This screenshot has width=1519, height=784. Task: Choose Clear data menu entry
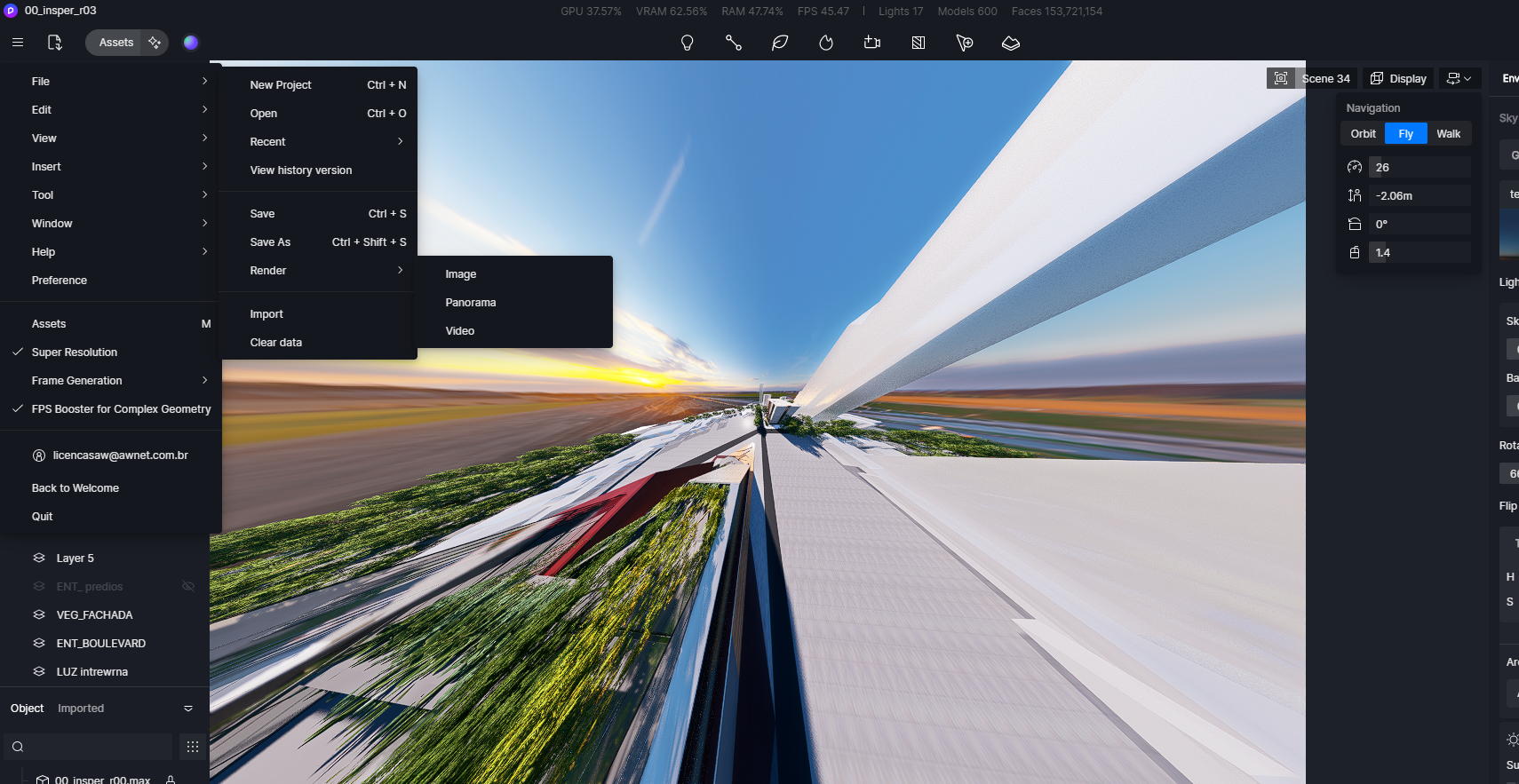tap(319, 343)
